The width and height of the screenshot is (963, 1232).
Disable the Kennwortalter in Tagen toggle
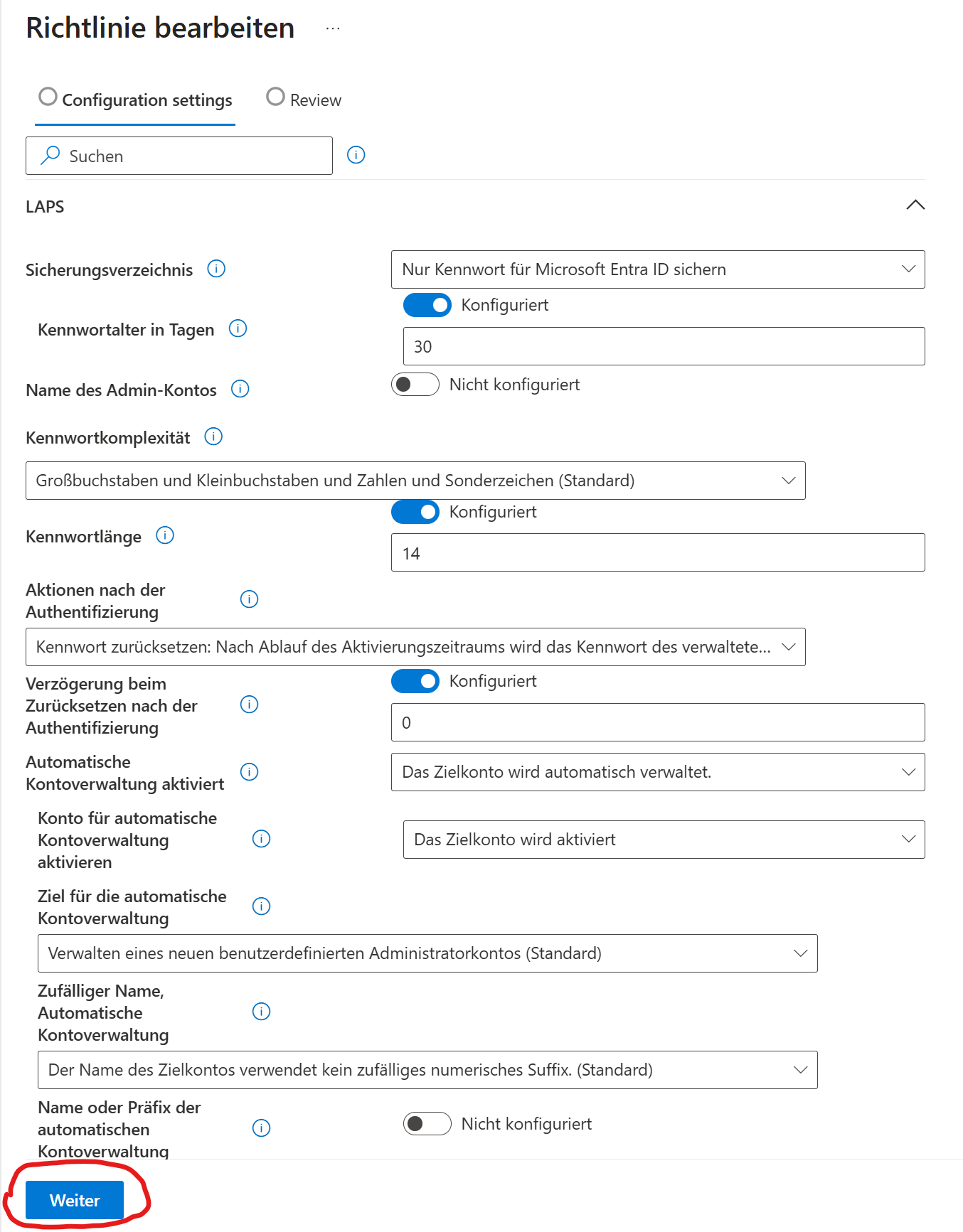[x=427, y=305]
